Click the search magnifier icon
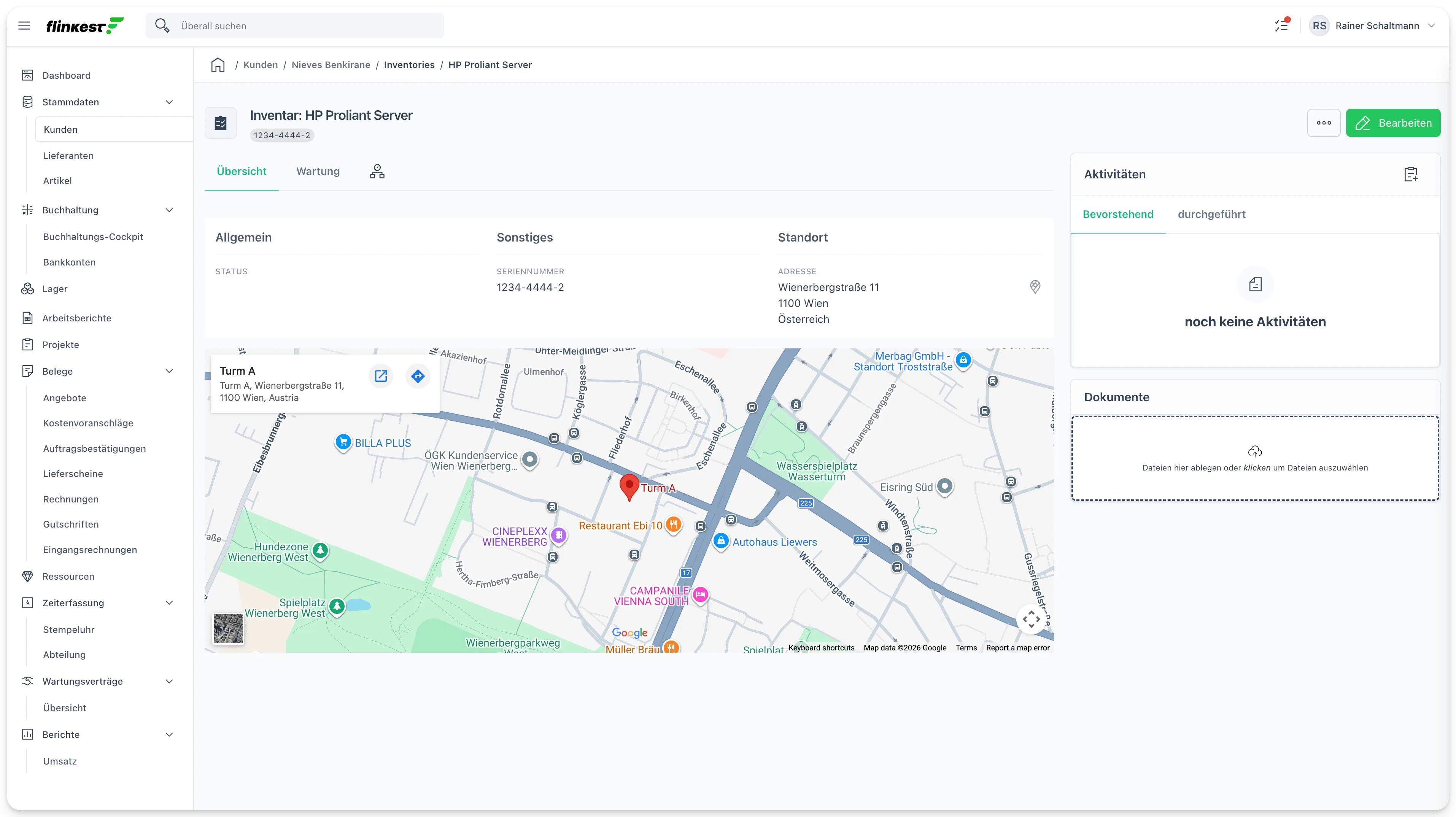 (162, 25)
